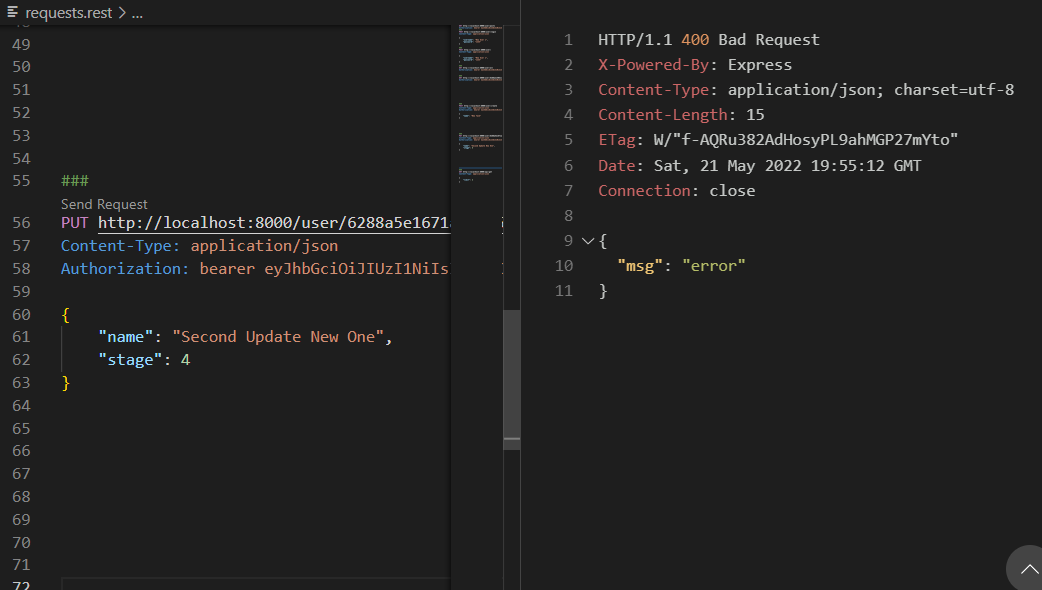Viewport: 1042px width, 590px height.
Task: Click the opening brace on line 60
Action: click(65, 315)
